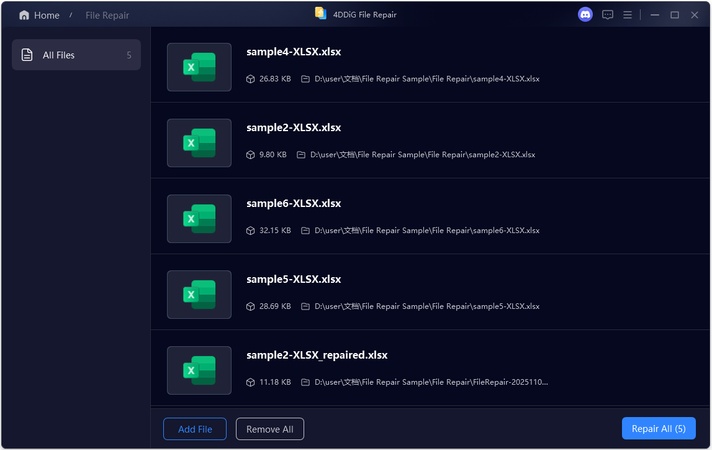Go to Home in the breadcrumb
The height and width of the screenshot is (450, 712).
click(47, 15)
